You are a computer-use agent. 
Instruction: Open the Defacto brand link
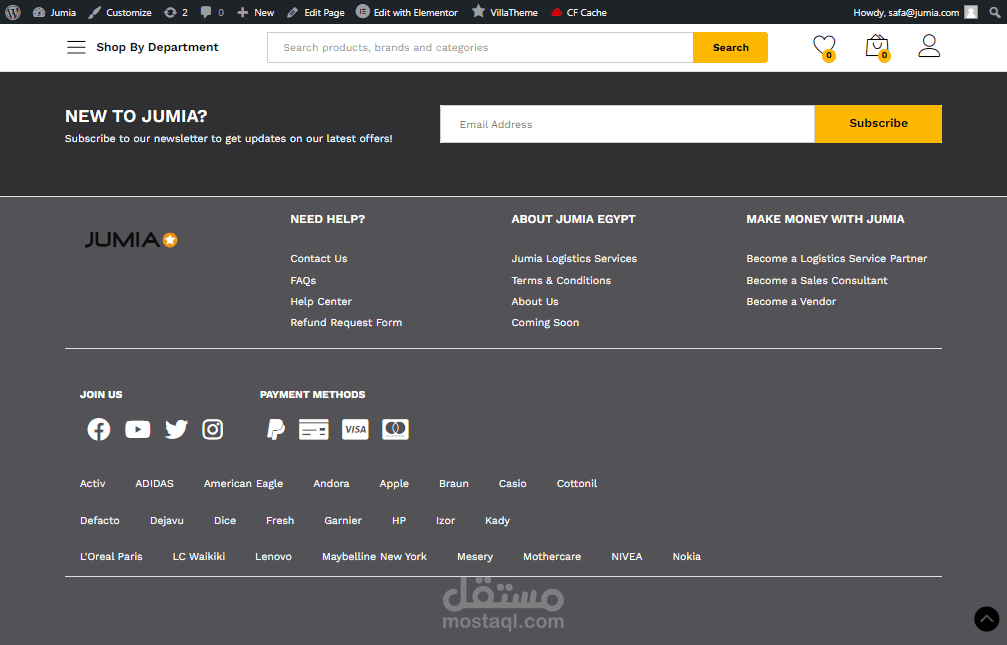click(100, 520)
